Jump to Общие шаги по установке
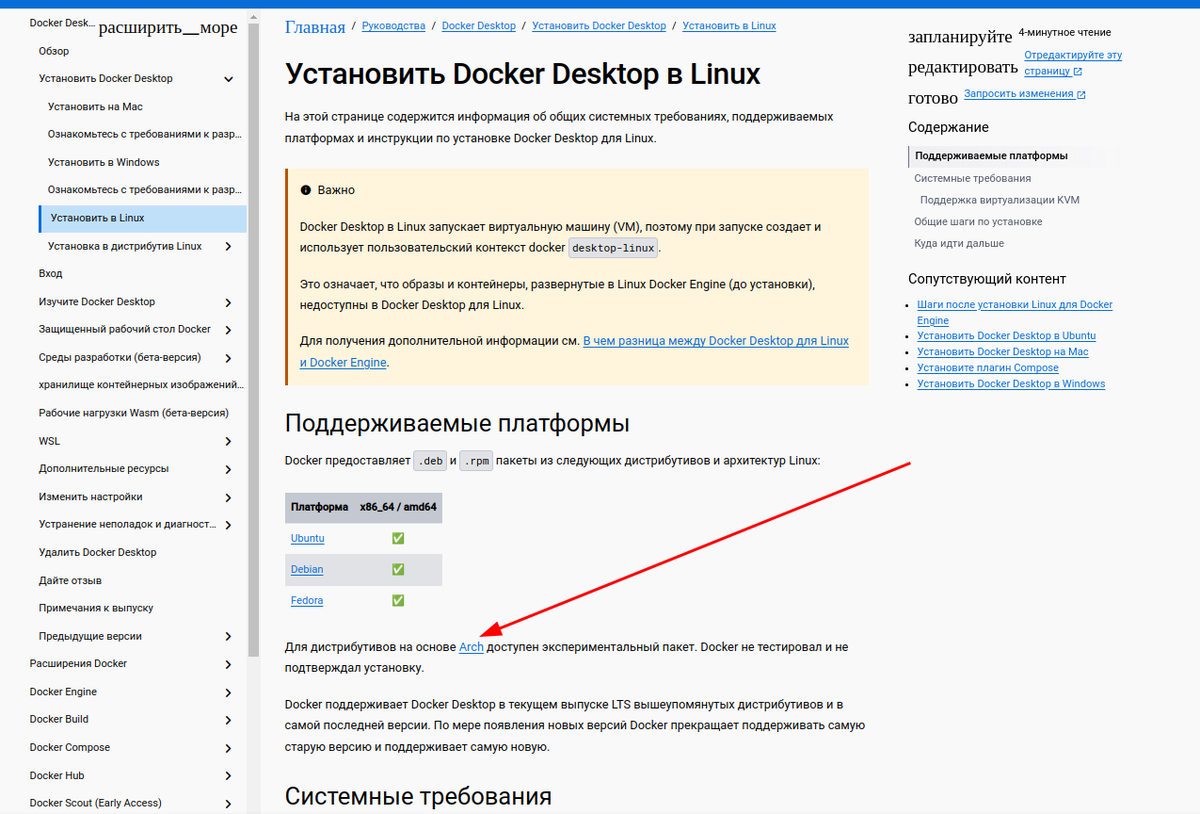This screenshot has height=814, width=1200. (978, 222)
